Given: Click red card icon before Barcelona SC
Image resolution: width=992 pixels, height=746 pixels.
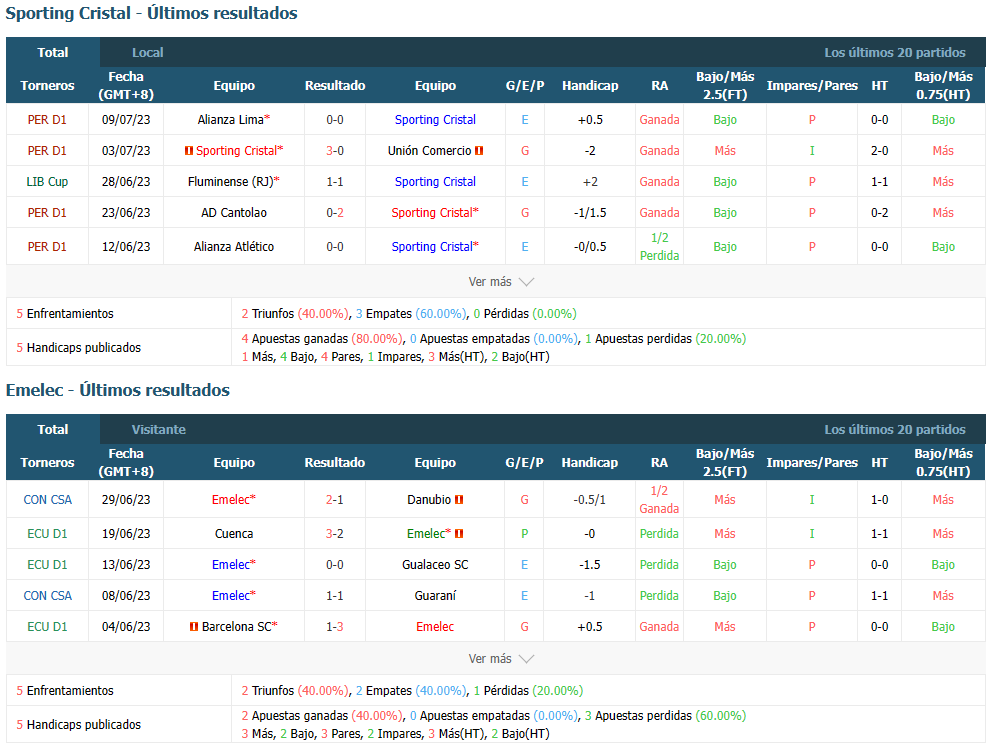Looking at the screenshot, I should pyautogui.click(x=194, y=626).
